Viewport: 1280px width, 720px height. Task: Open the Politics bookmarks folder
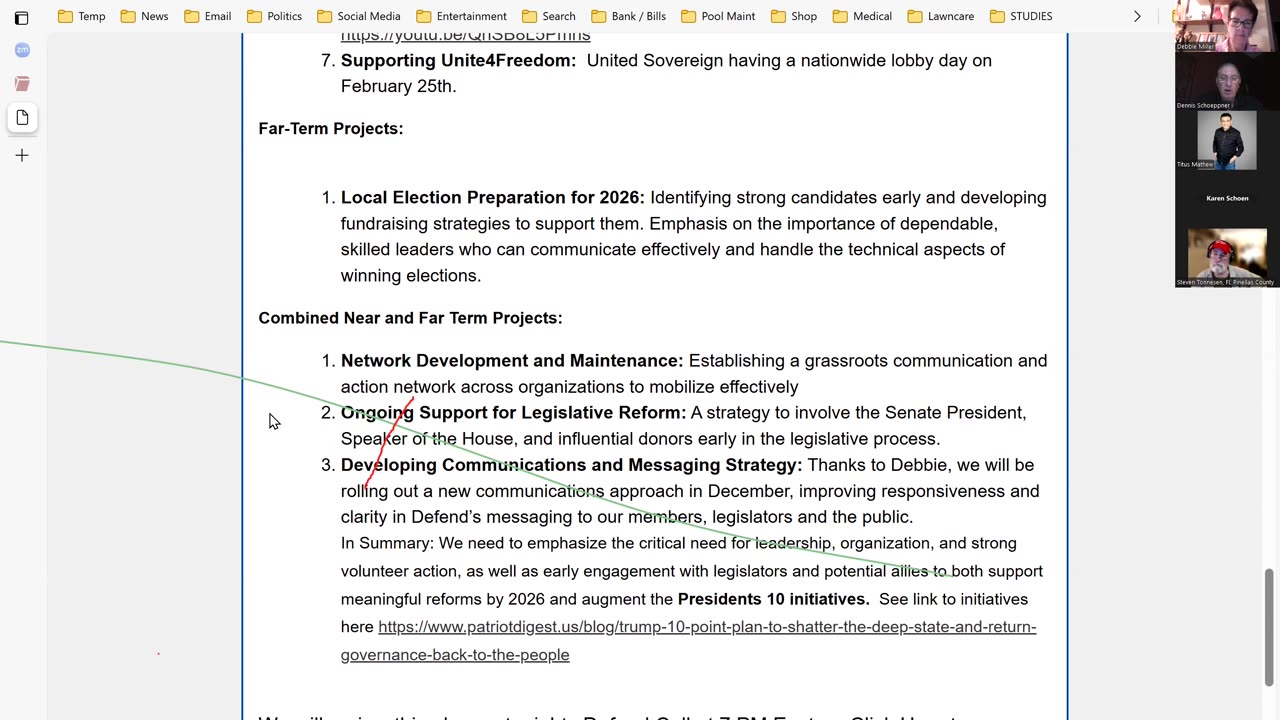pos(274,16)
